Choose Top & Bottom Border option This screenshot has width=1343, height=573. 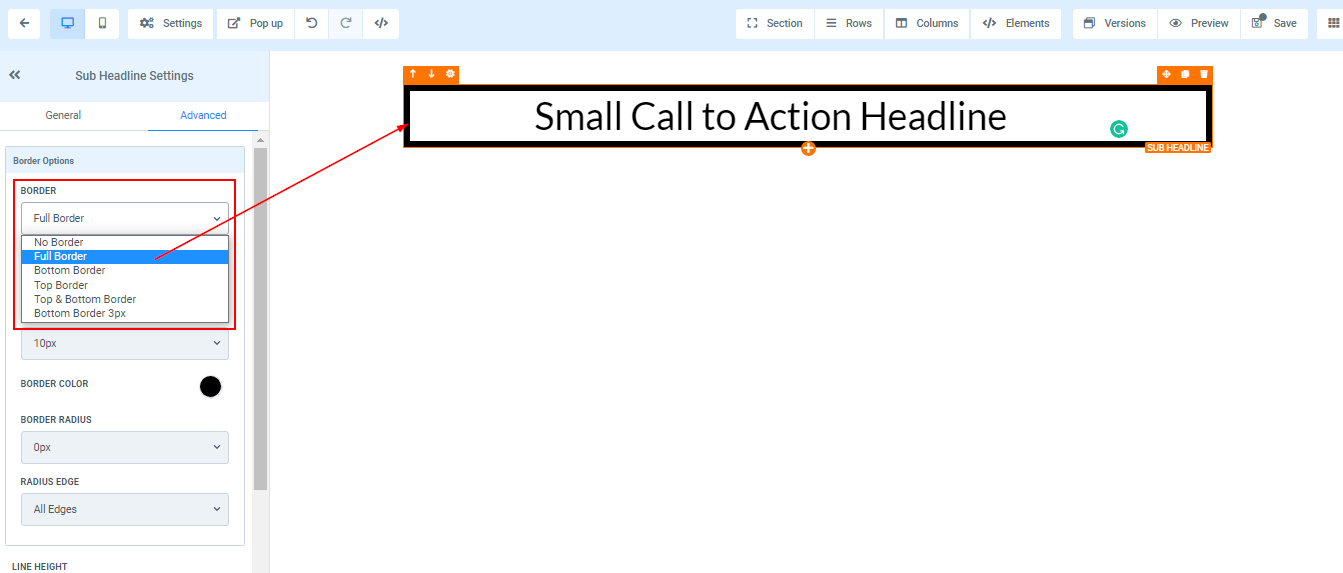125,299
